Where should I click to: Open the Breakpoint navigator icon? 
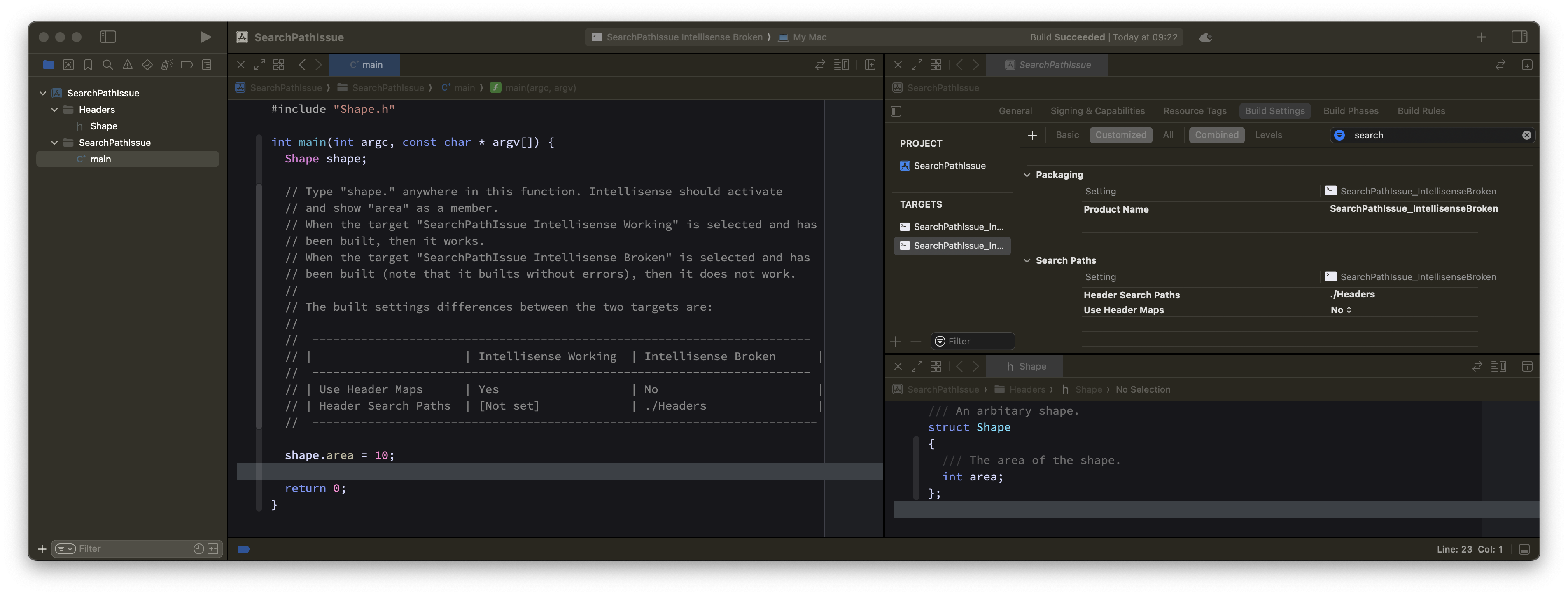pyautogui.click(x=187, y=65)
